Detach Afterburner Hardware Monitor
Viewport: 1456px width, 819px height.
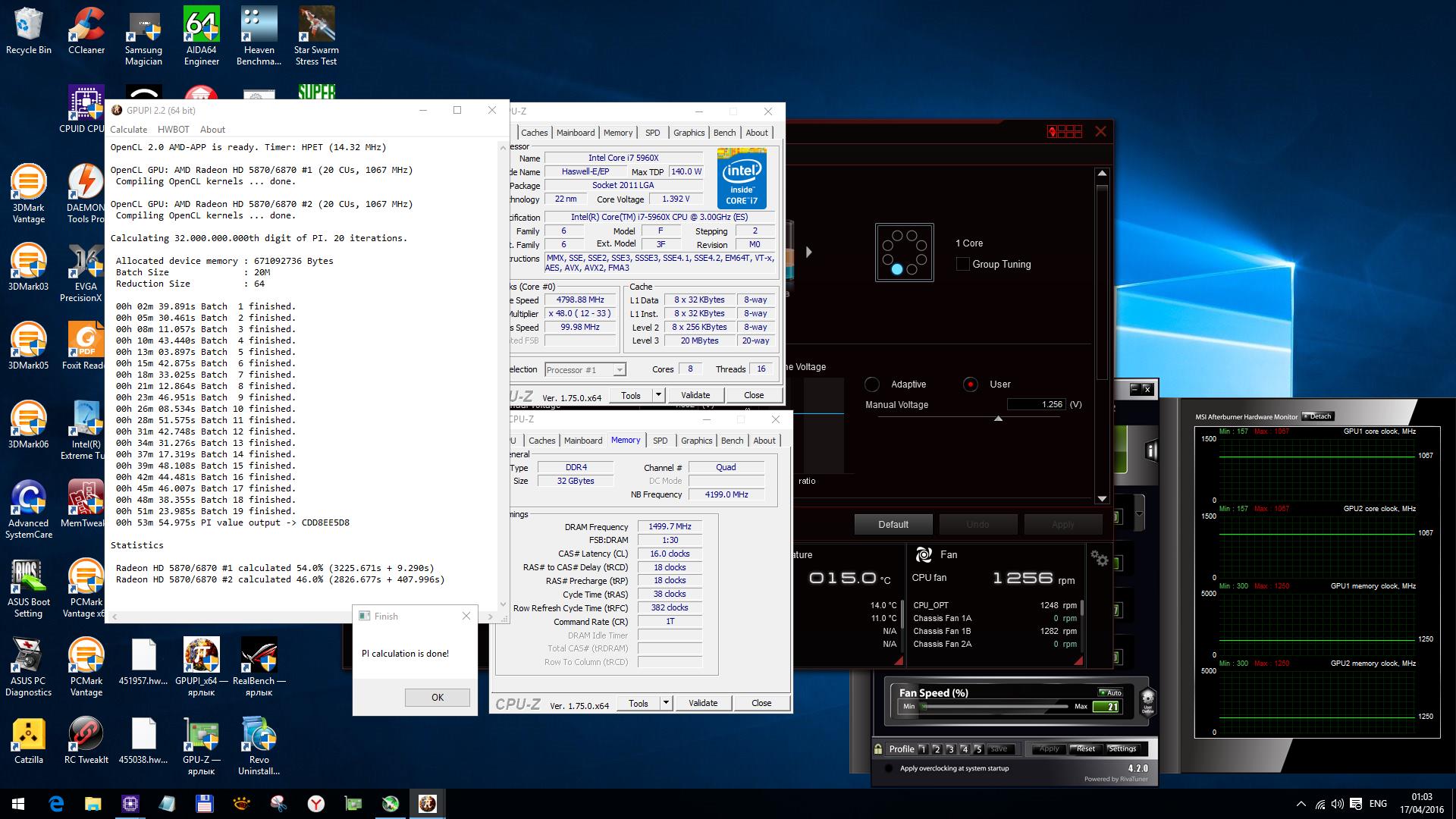(1317, 416)
